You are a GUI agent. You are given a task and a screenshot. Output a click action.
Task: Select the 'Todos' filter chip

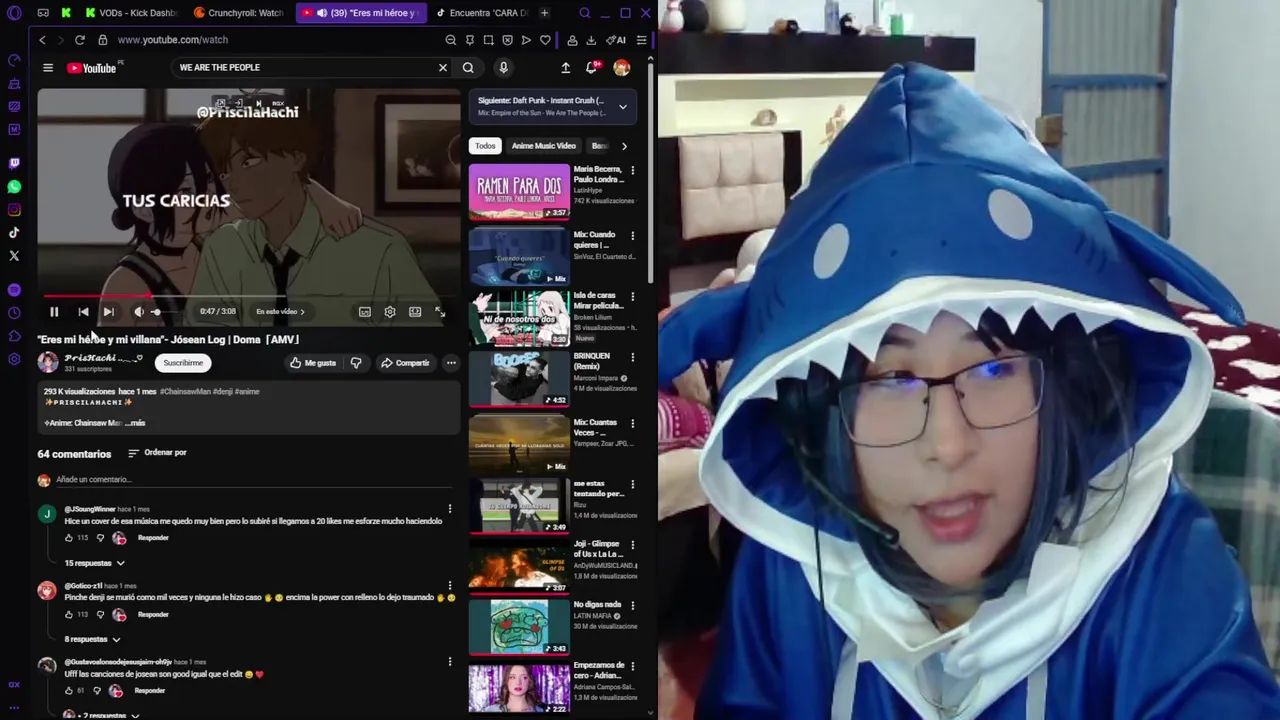click(485, 146)
